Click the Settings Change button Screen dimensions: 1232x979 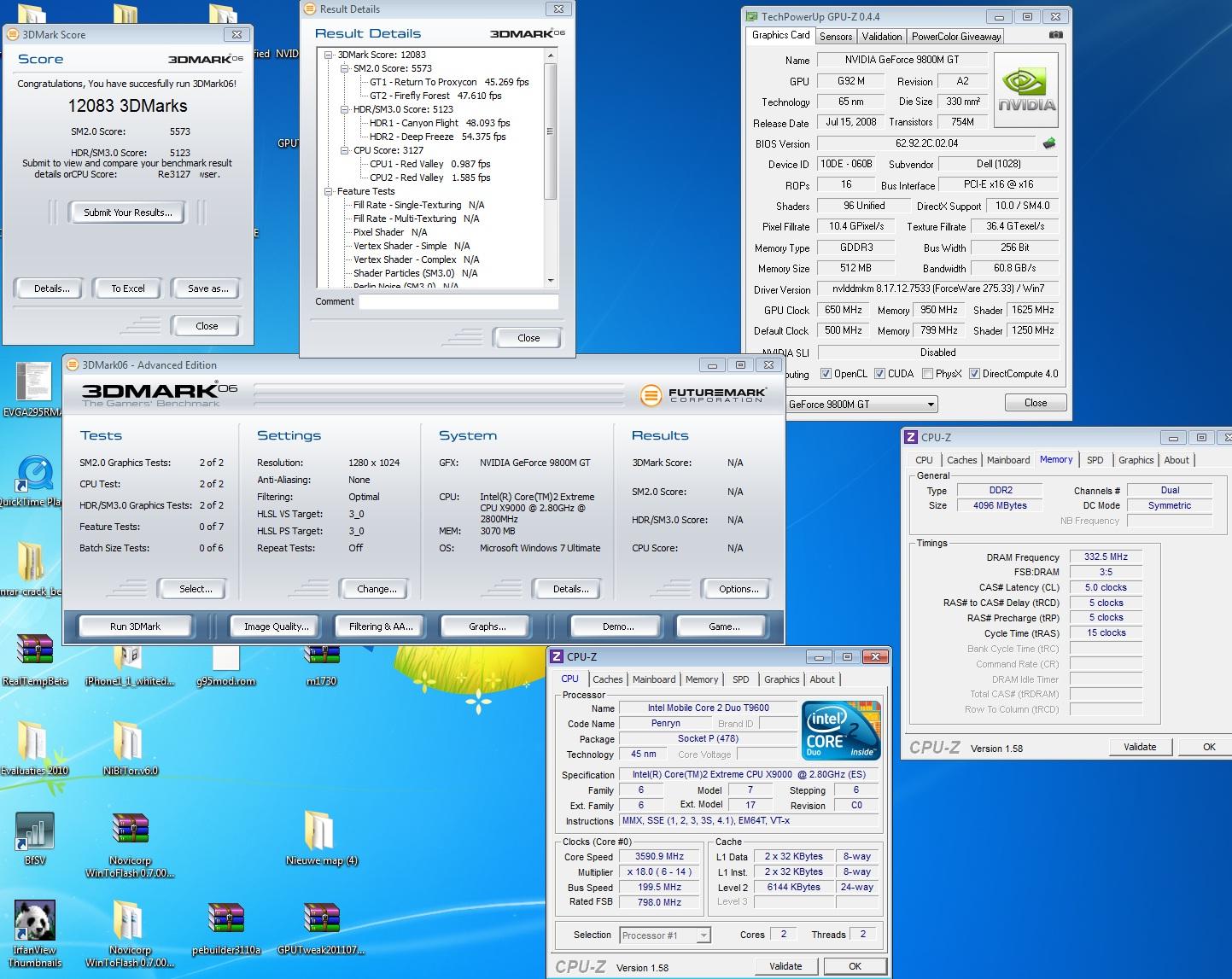coord(377,589)
